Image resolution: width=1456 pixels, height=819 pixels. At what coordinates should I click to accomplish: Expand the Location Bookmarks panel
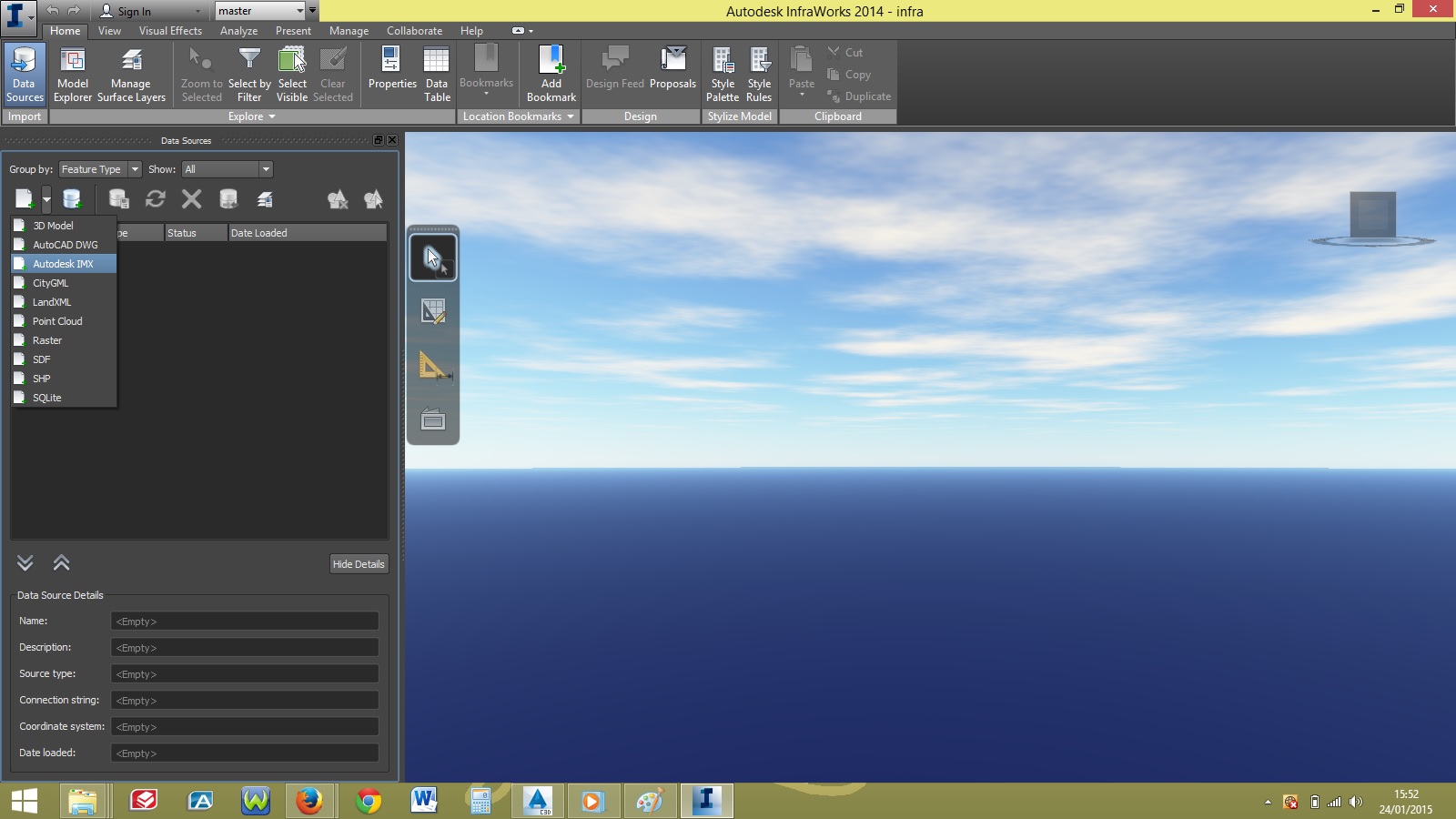(x=519, y=116)
